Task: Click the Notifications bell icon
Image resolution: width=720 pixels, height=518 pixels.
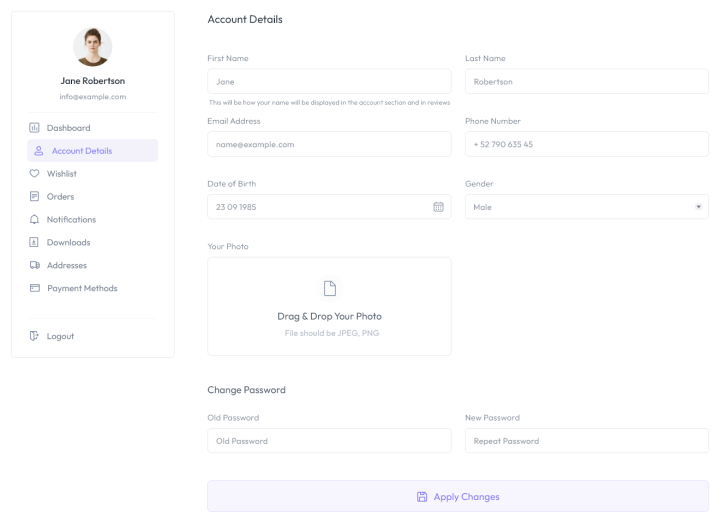Action: click(34, 220)
